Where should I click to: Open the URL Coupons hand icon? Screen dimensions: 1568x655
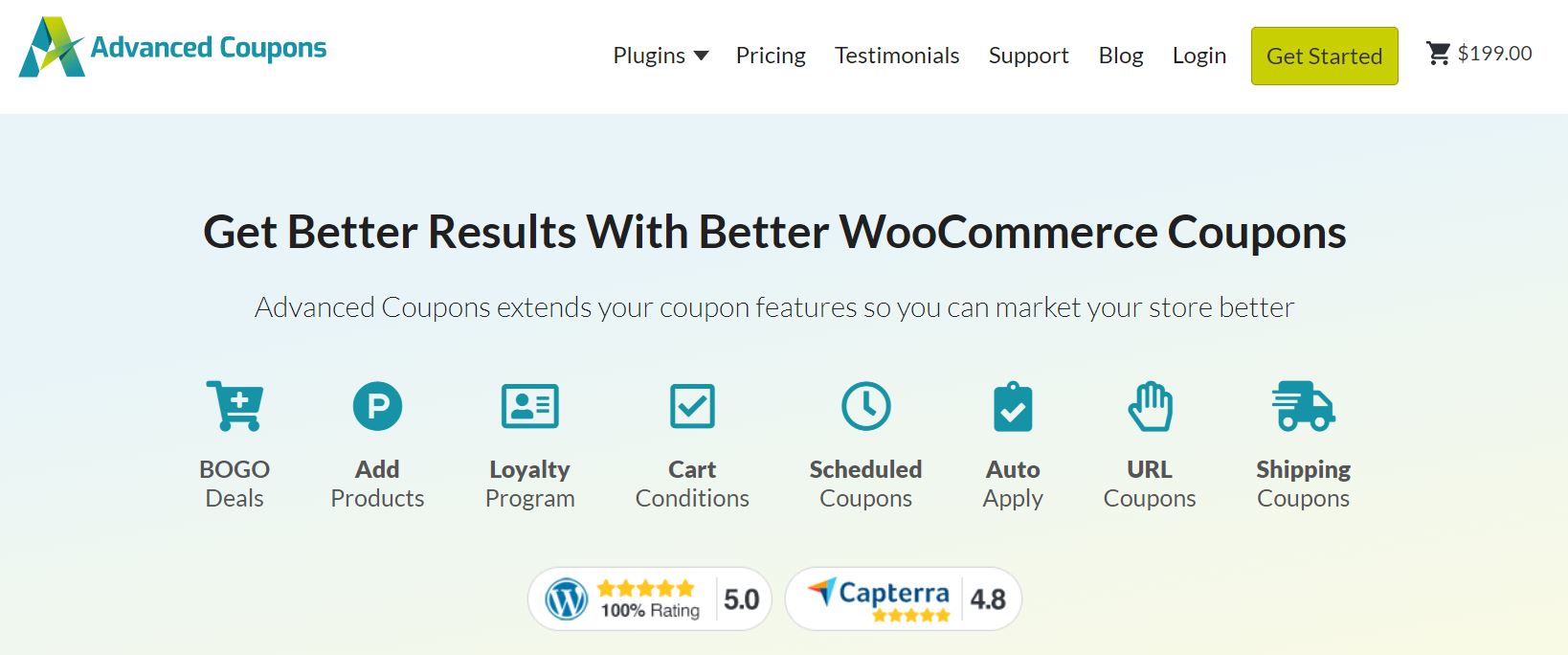pyautogui.click(x=1150, y=406)
